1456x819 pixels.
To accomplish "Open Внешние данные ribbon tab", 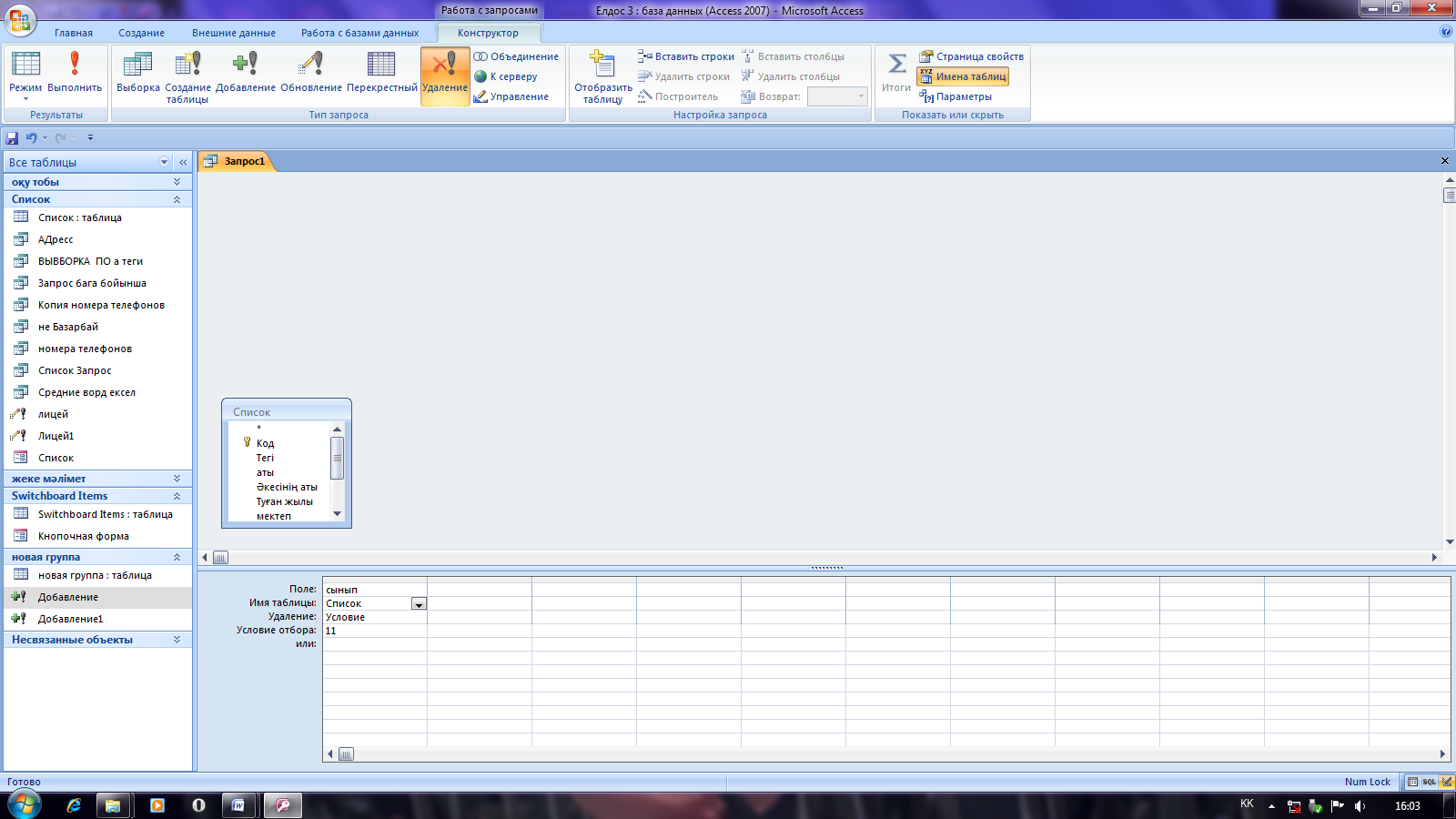I will pos(234,33).
